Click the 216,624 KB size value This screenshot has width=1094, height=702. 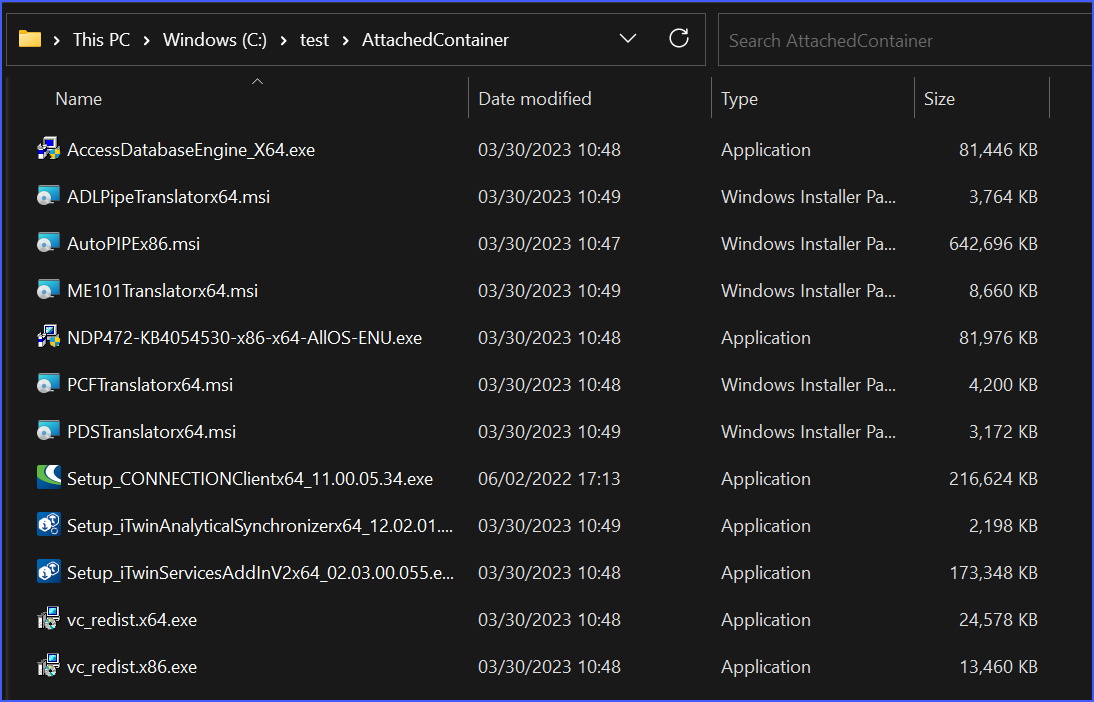[993, 479]
